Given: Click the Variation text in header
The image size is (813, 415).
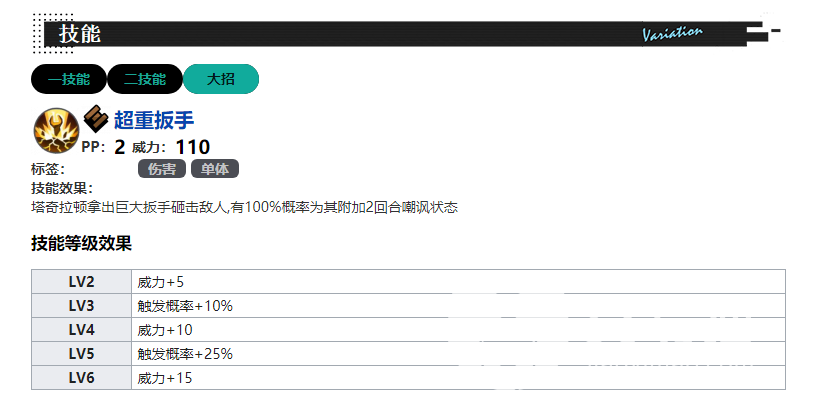Looking at the screenshot, I should [672, 33].
